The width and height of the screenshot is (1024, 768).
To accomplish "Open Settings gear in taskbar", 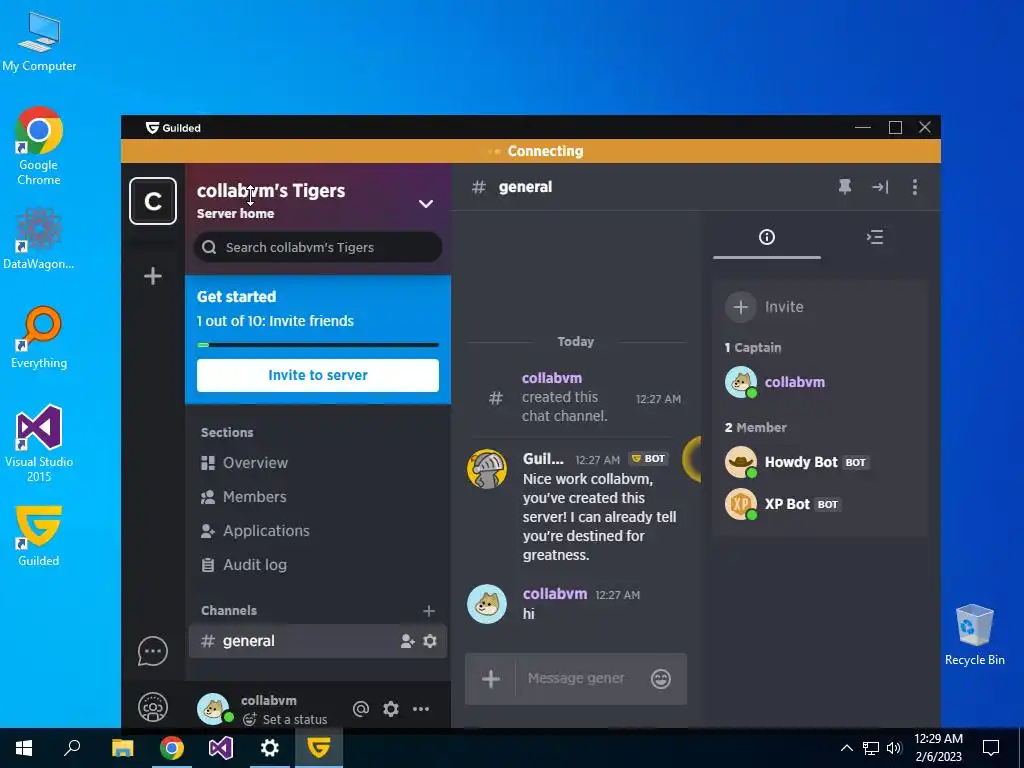I will (x=270, y=748).
